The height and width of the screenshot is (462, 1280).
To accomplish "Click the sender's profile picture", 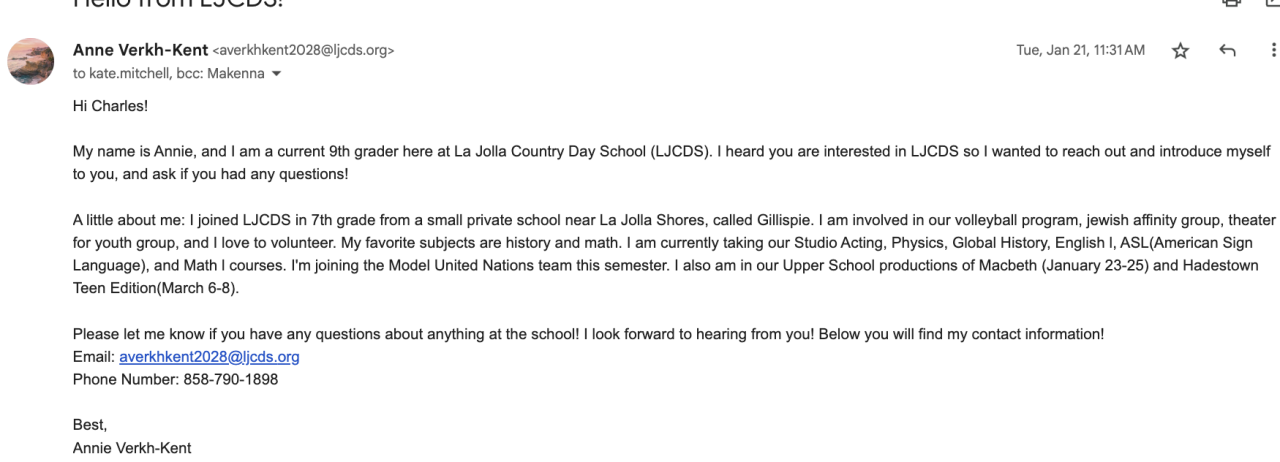I will (30, 61).
